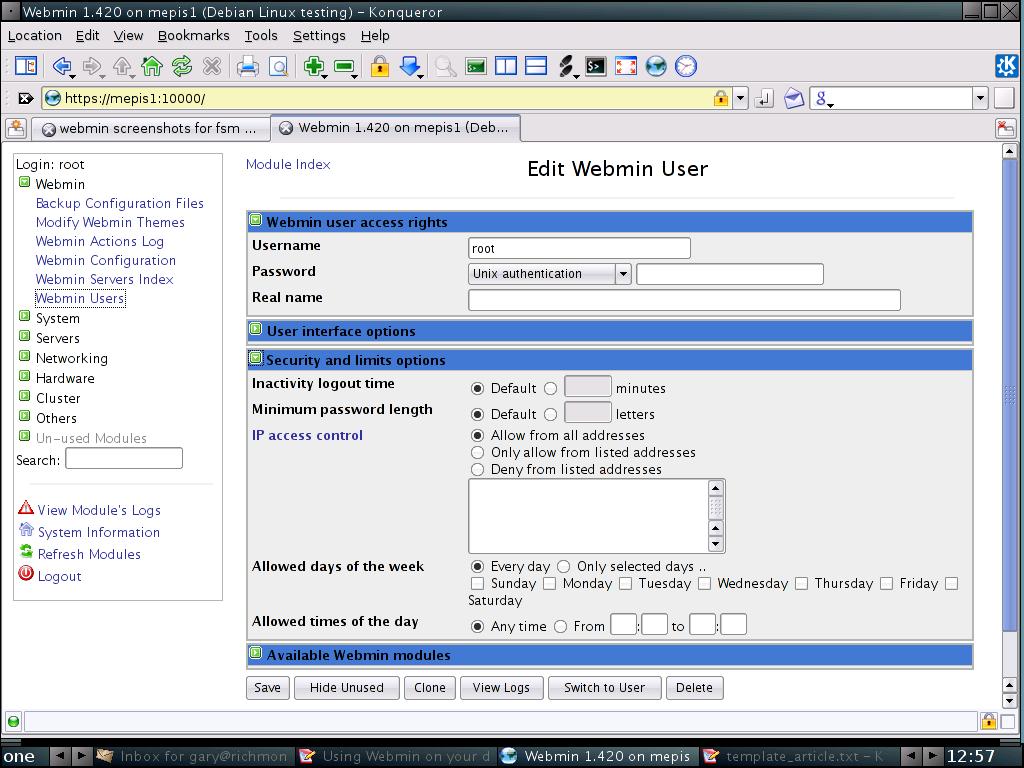This screenshot has height=768, width=1024.
Task: Expand the Hardware category in sidebar
Action: coord(24,376)
